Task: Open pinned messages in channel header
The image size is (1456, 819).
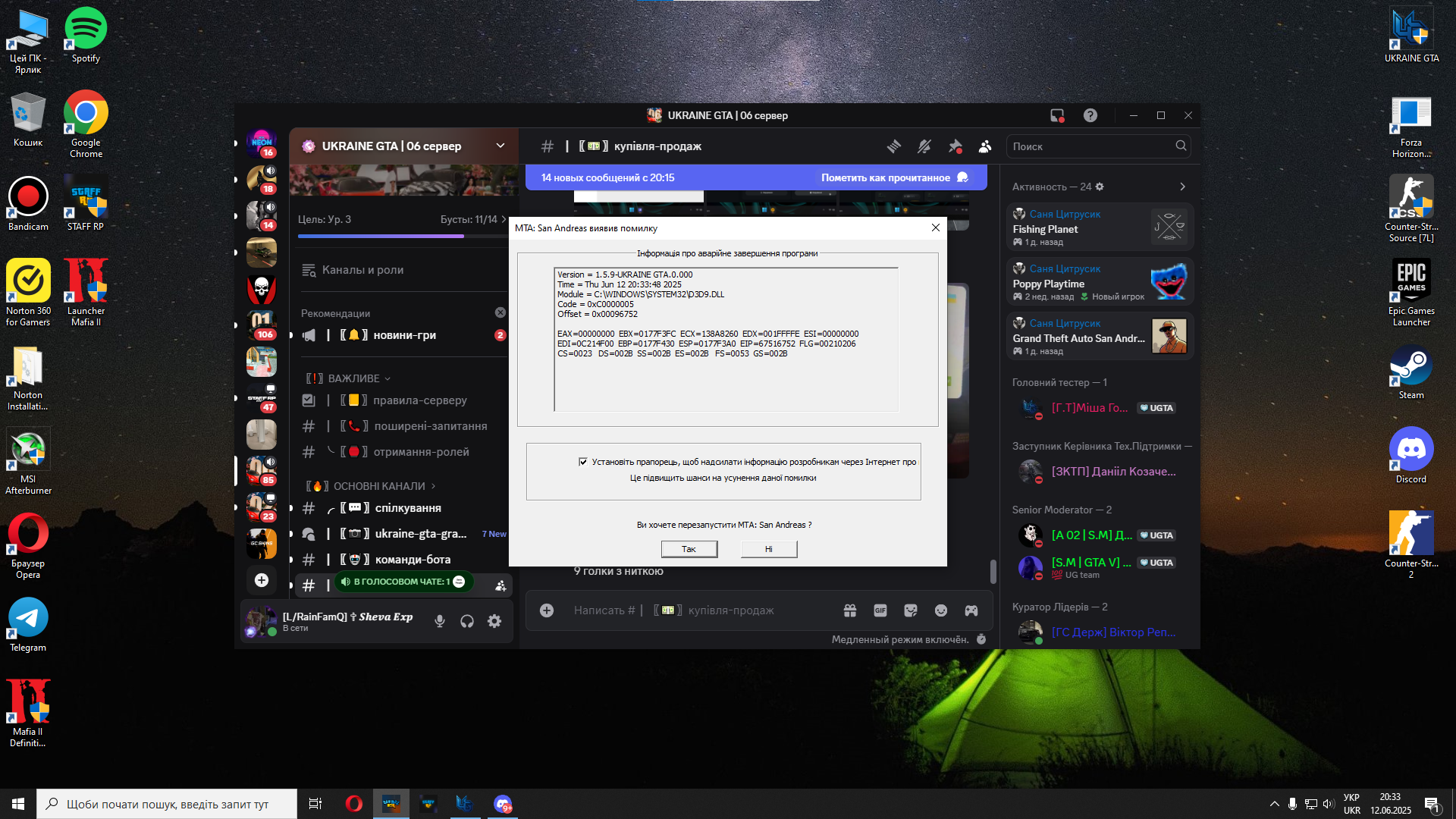Action: tap(955, 146)
